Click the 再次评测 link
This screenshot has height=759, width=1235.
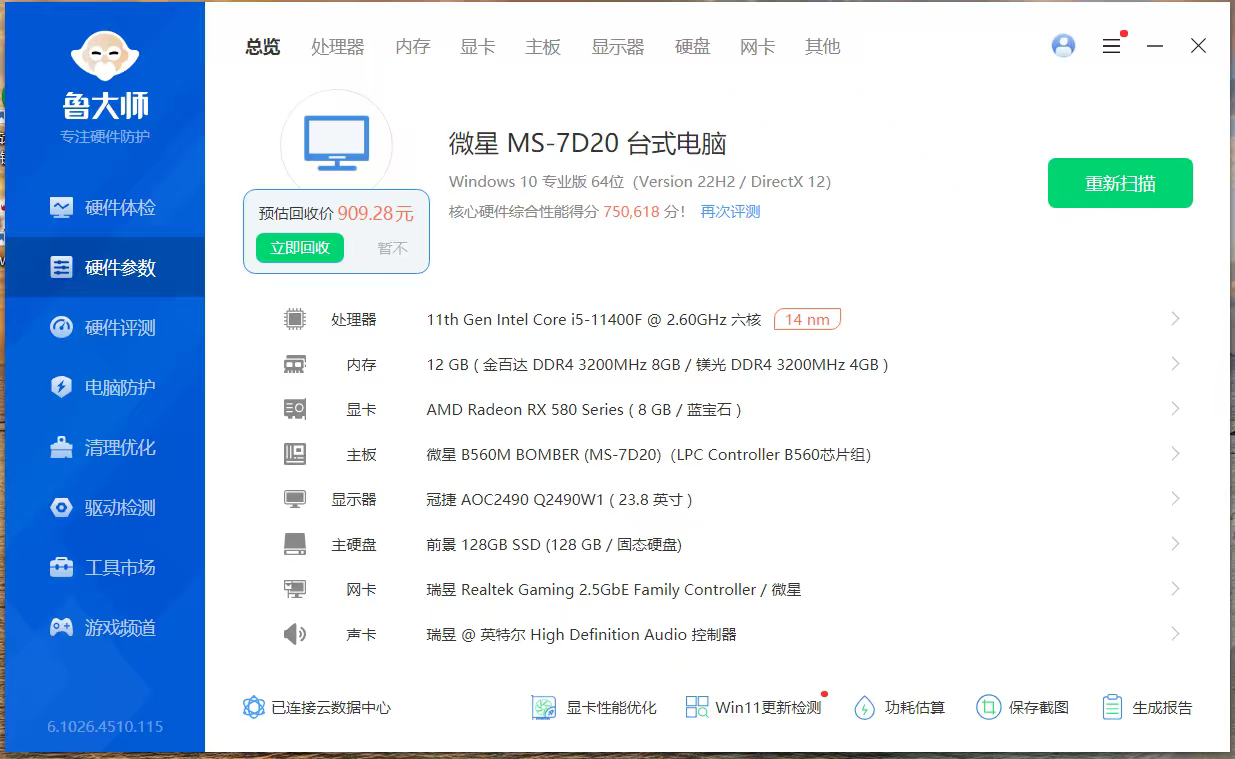(x=730, y=212)
